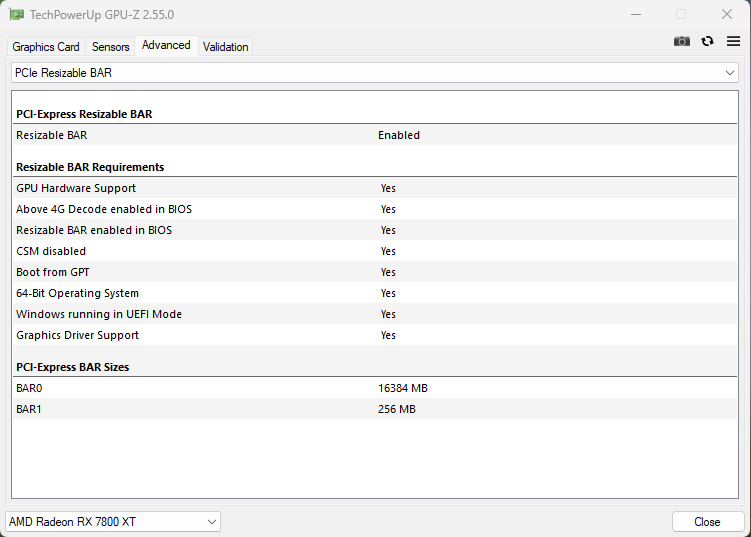Select the GPU Hardware Support row
The width and height of the screenshot is (751, 537).
click(375, 188)
